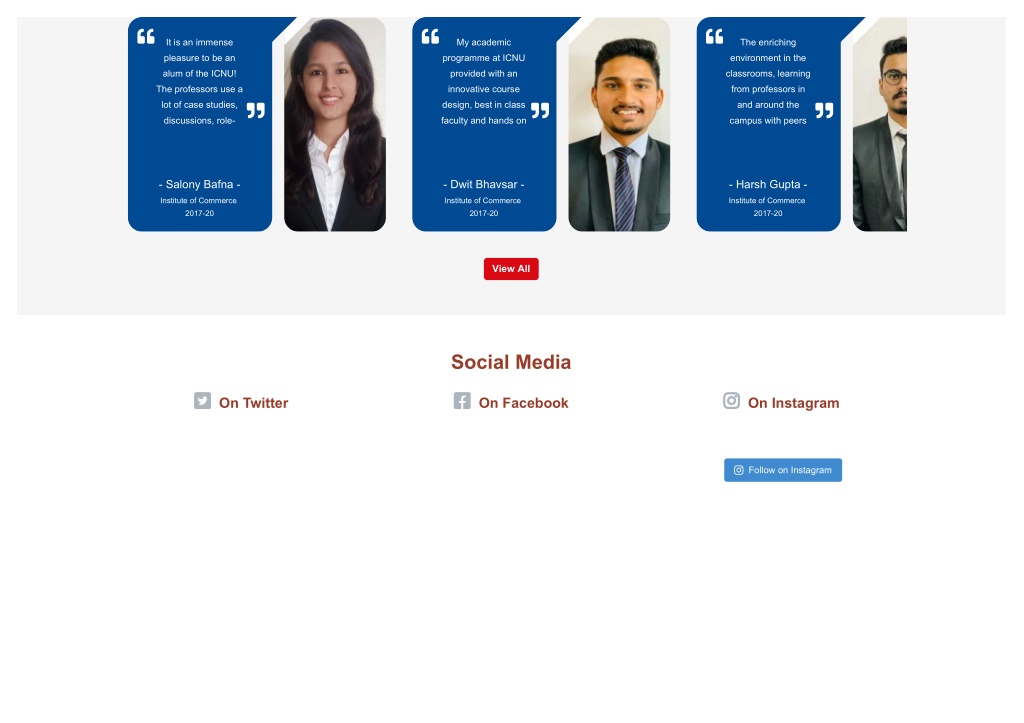Select Dwit Bhavsar's portrait photo
The width and height of the screenshot is (1024, 723).
tap(619, 124)
